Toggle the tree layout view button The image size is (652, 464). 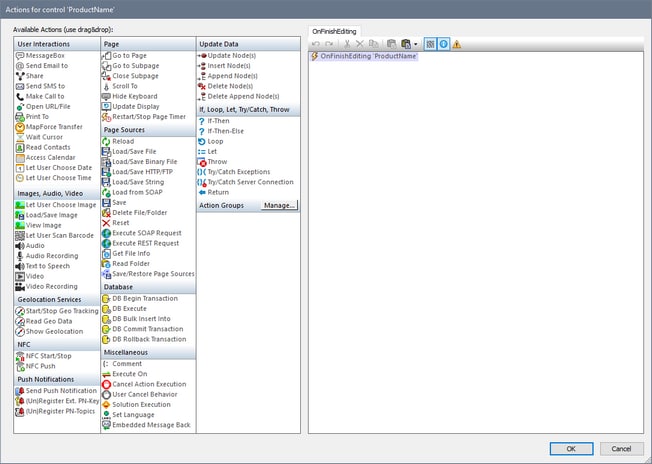pyautogui.click(x=430, y=44)
